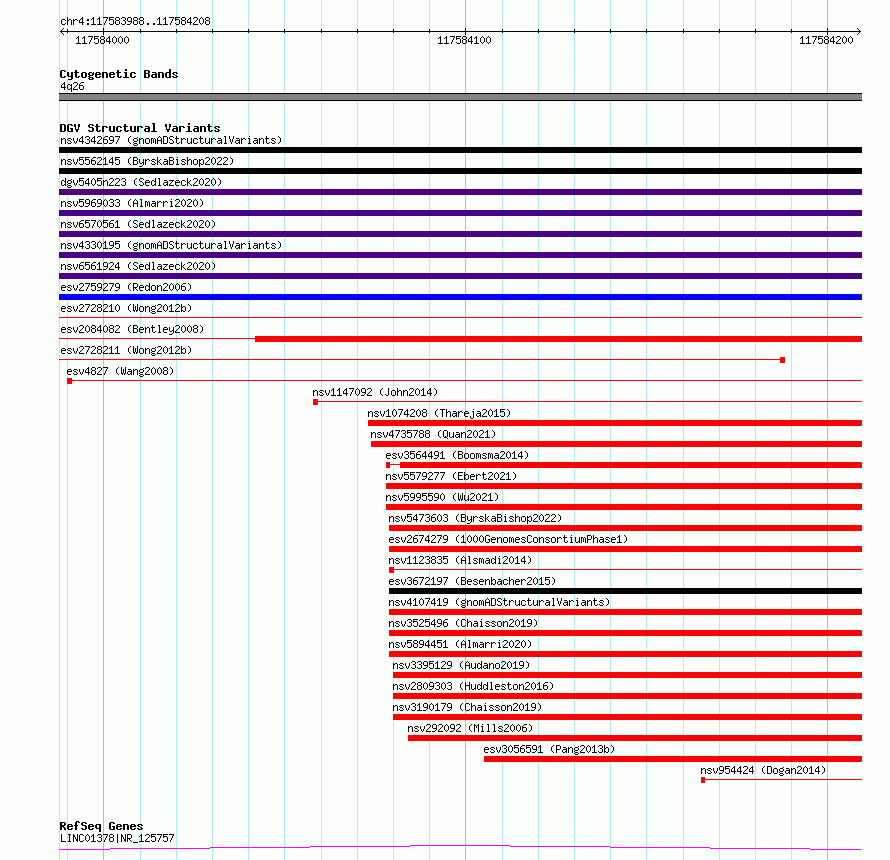Click the chr4:117583988..117584208 region label
Viewport: 890px width, 860px height.
[135, 22]
